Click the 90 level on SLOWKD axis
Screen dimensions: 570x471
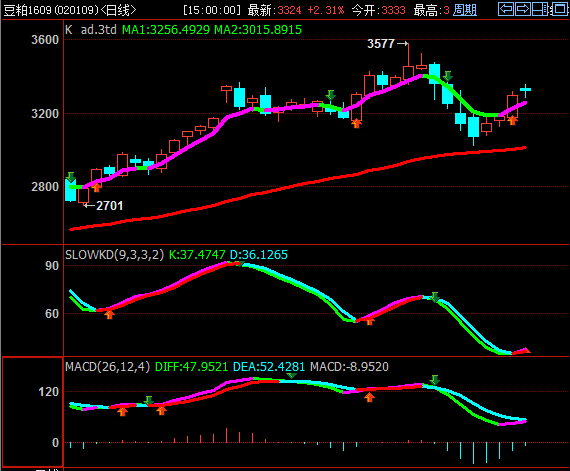coord(52,266)
